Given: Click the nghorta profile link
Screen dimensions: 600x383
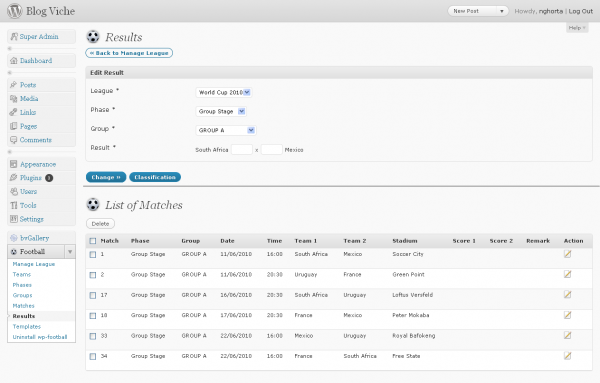Looking at the screenshot, I should pyautogui.click(x=551, y=11).
